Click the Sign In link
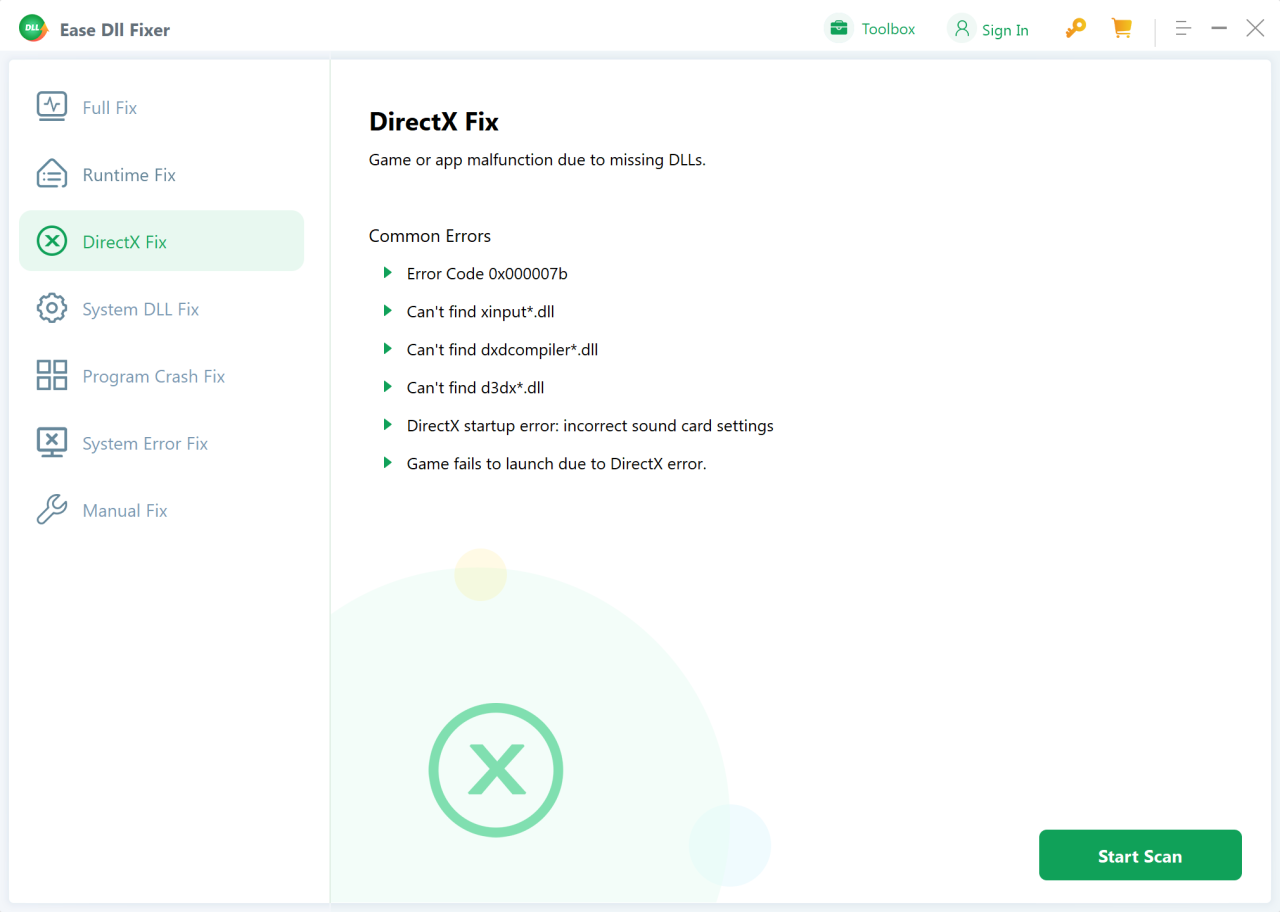The width and height of the screenshot is (1280, 912). 1001,29
